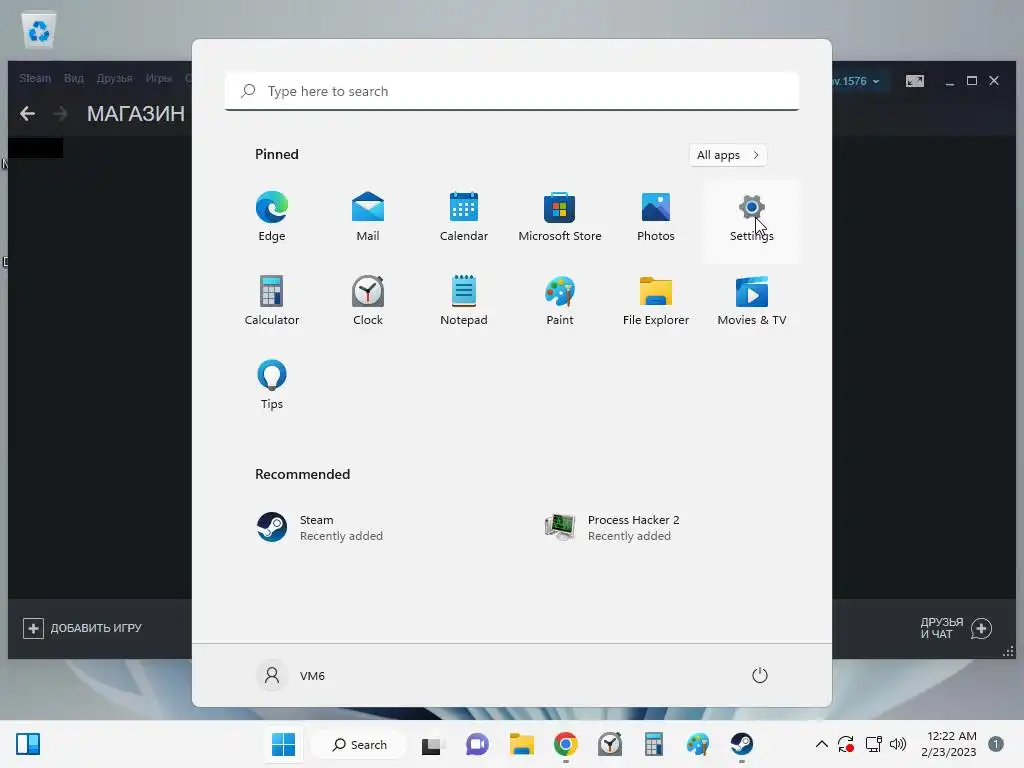Open the Recycle Bin on desktop

click(39, 31)
